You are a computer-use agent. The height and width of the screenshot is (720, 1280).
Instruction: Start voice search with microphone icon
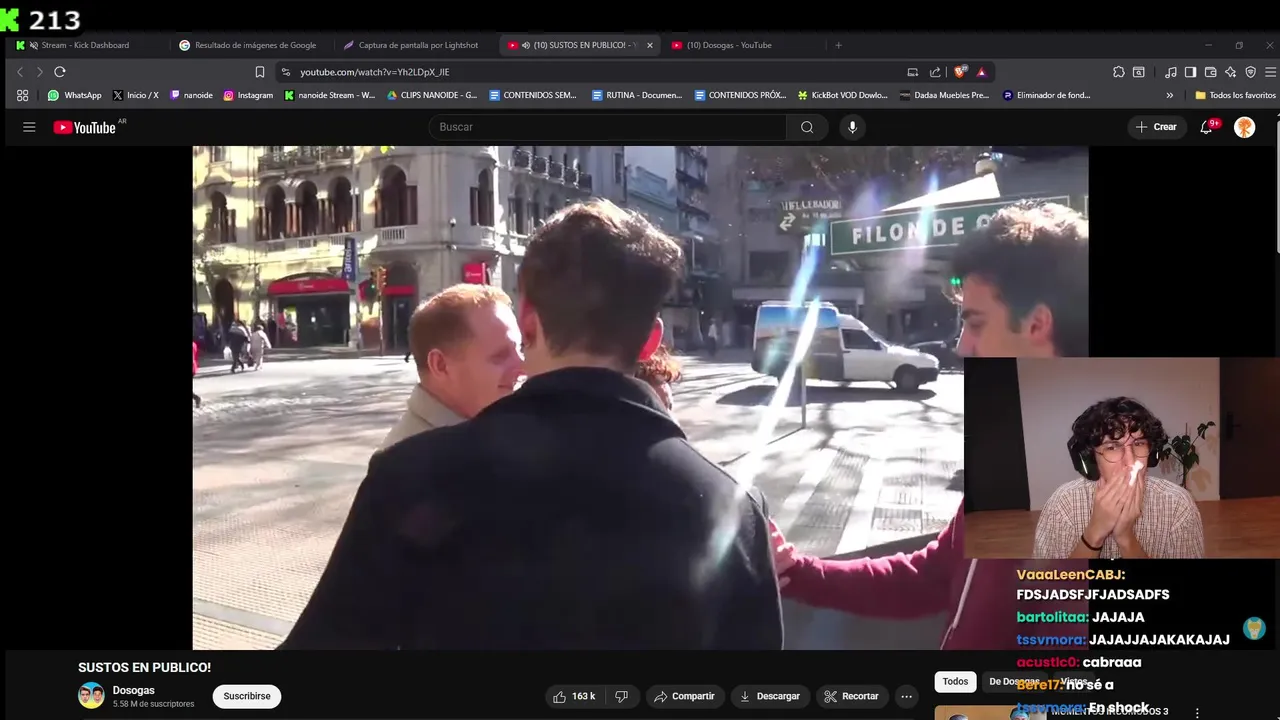click(x=852, y=127)
